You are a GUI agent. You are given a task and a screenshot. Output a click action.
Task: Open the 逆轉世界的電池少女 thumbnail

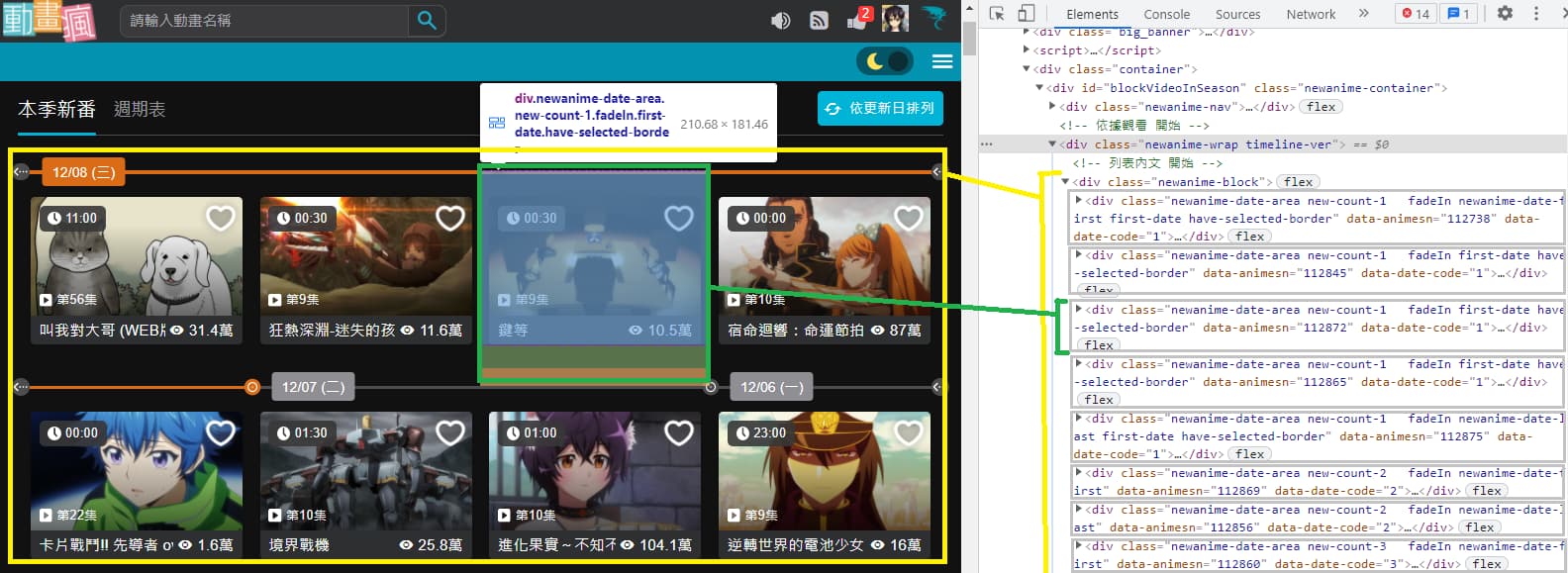tap(825, 471)
